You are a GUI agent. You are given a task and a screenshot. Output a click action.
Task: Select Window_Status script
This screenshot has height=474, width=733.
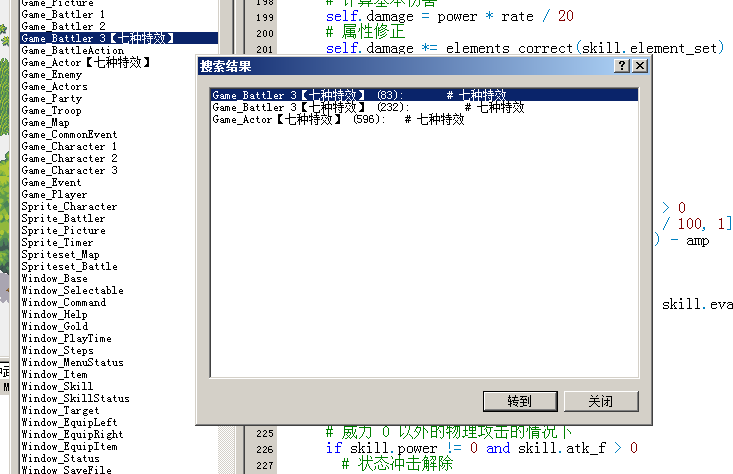click(60, 459)
